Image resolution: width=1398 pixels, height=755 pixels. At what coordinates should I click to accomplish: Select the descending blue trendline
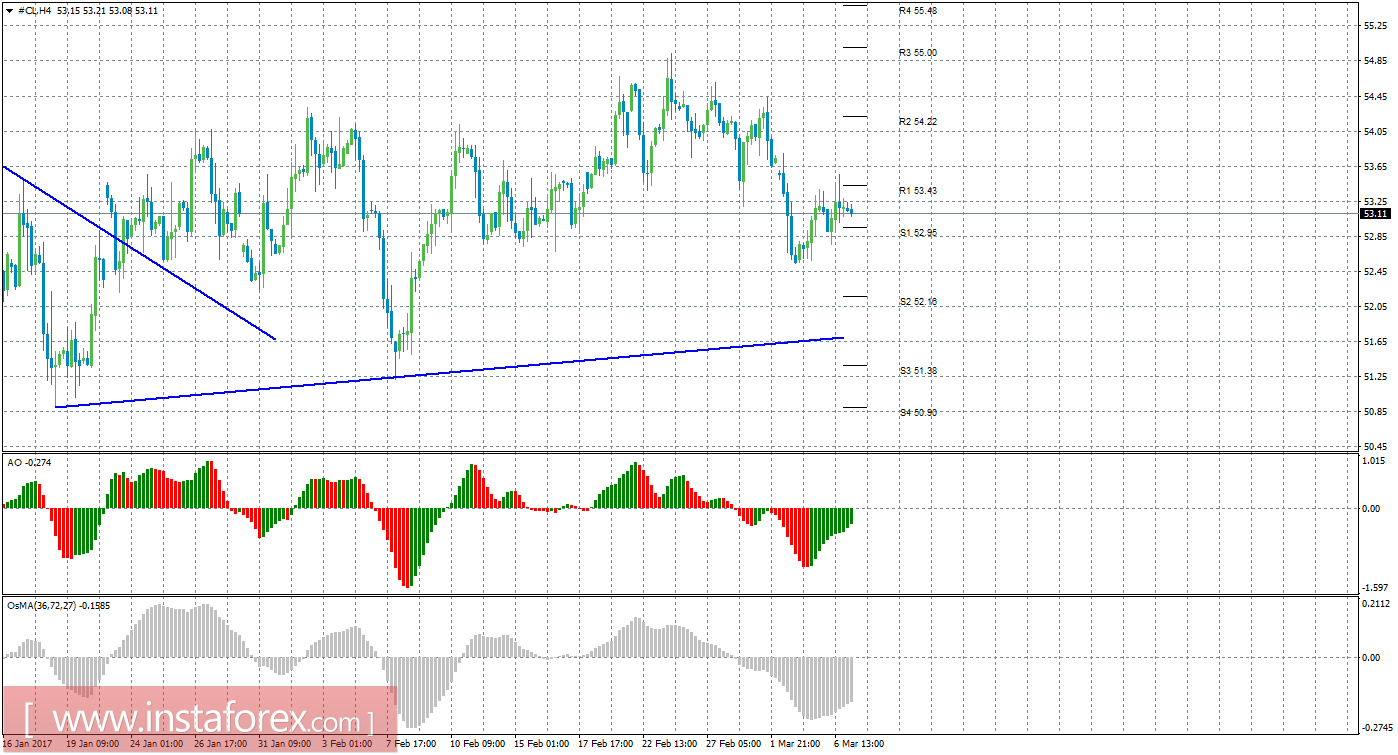click(139, 253)
